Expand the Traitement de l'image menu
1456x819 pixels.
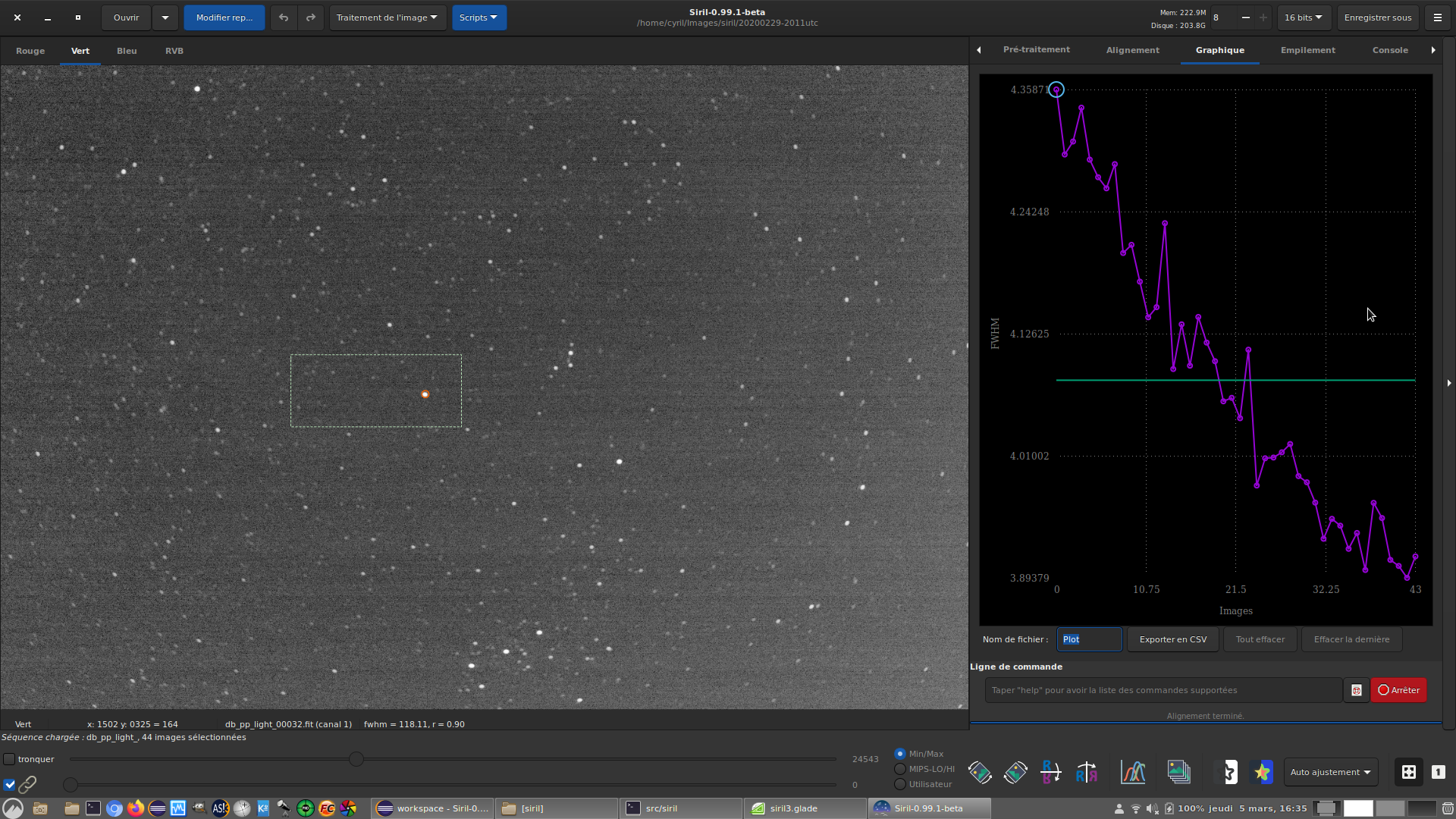coord(387,17)
